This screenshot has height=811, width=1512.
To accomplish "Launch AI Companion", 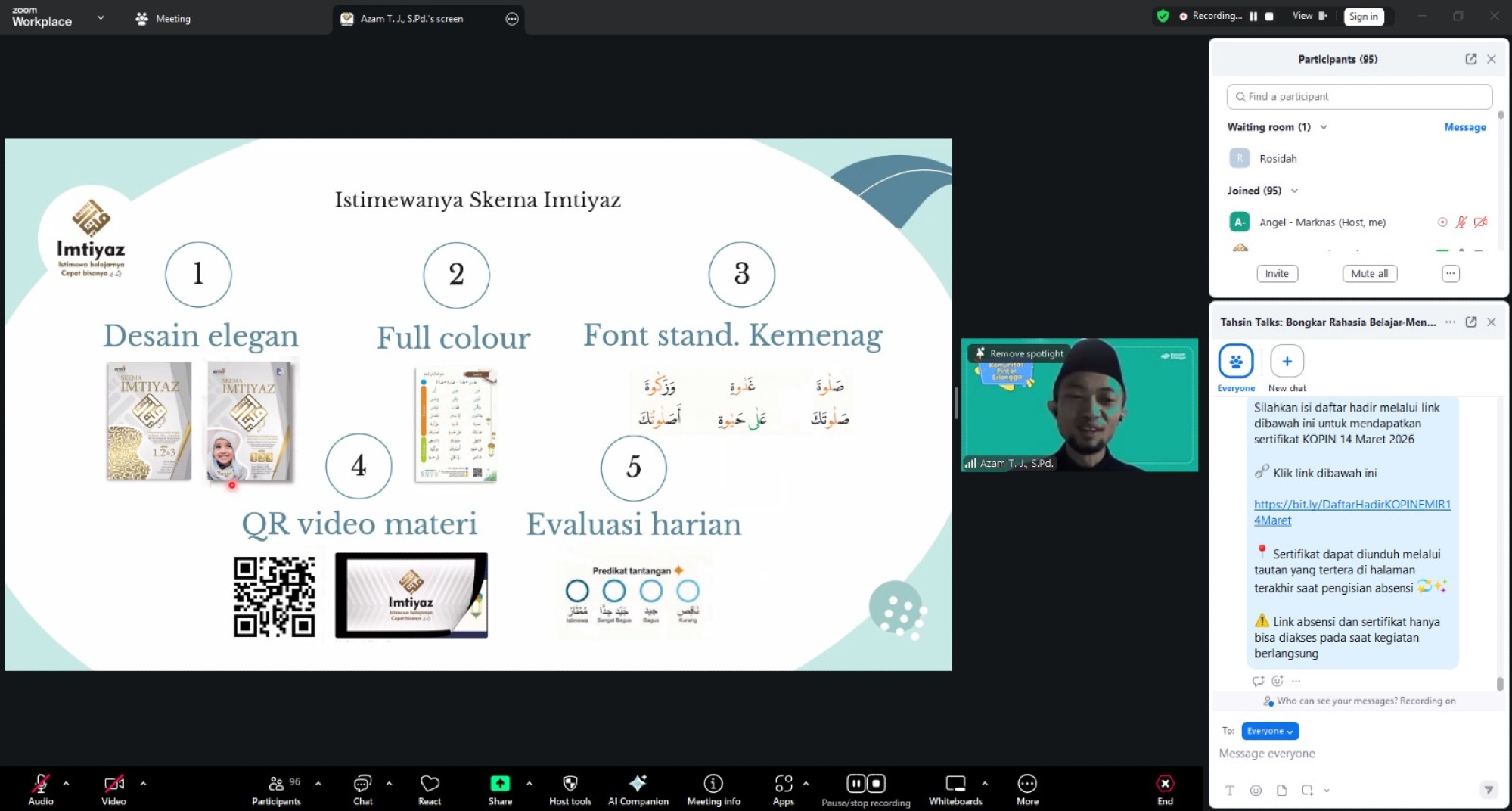I will tap(638, 789).
